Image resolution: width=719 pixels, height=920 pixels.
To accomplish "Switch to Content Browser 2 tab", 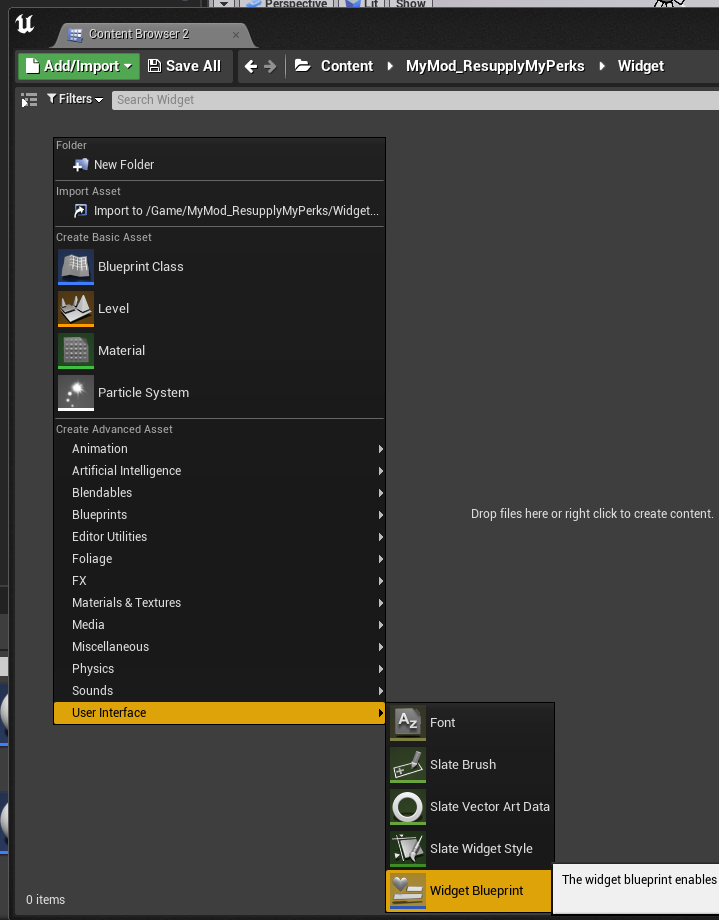I will point(139,35).
